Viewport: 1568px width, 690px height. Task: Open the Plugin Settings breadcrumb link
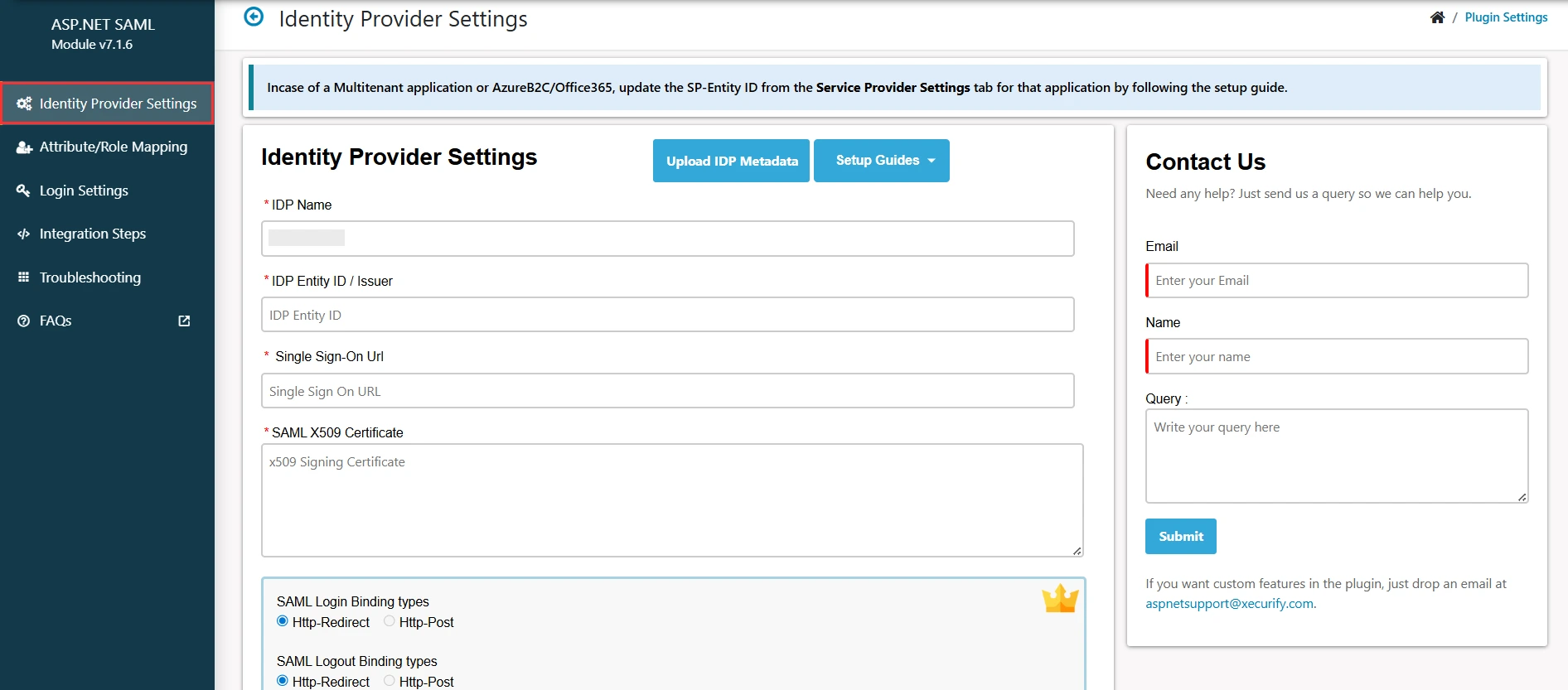click(x=1506, y=17)
